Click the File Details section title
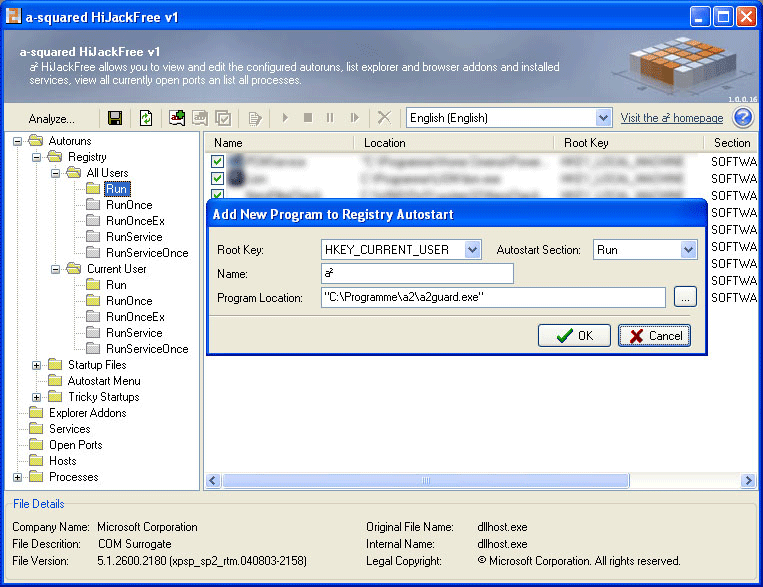The image size is (763, 587). (38, 504)
